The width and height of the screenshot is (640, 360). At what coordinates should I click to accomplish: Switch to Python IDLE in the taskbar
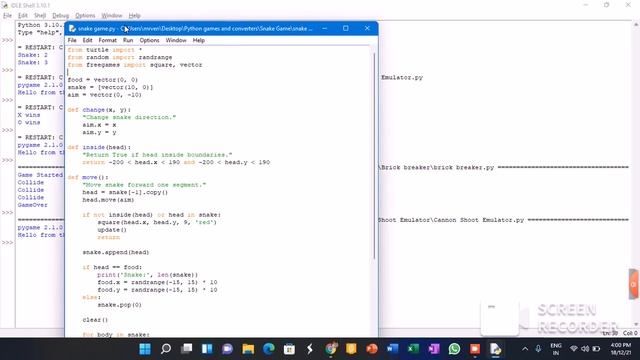(495, 349)
